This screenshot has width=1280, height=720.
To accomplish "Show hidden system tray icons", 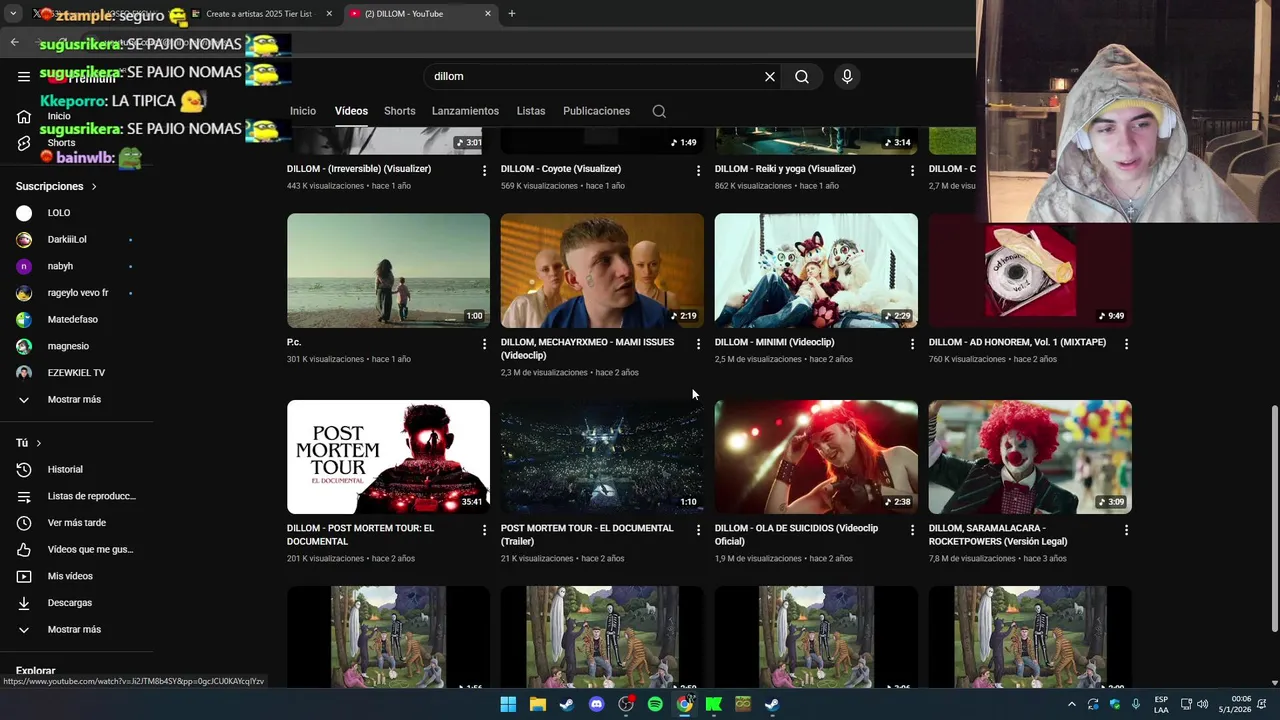I will tap(1072, 704).
